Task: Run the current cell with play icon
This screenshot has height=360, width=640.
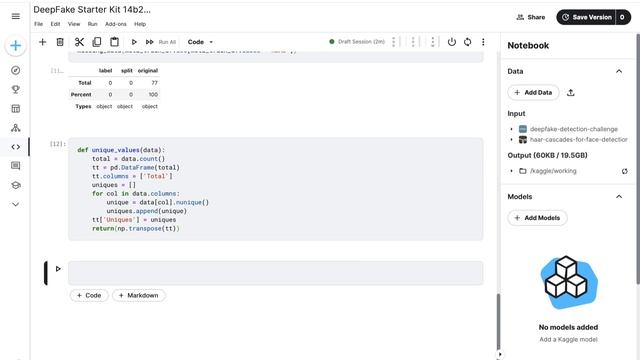Action: click(x=134, y=42)
